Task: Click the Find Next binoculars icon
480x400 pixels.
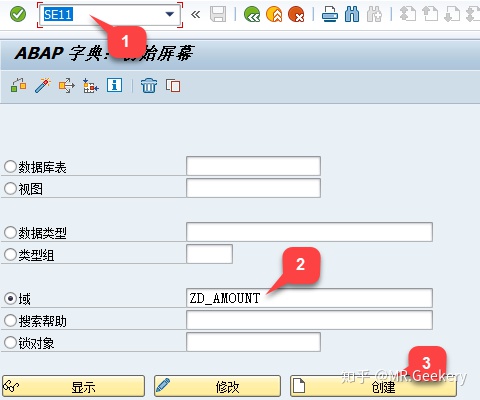Action: [374, 15]
